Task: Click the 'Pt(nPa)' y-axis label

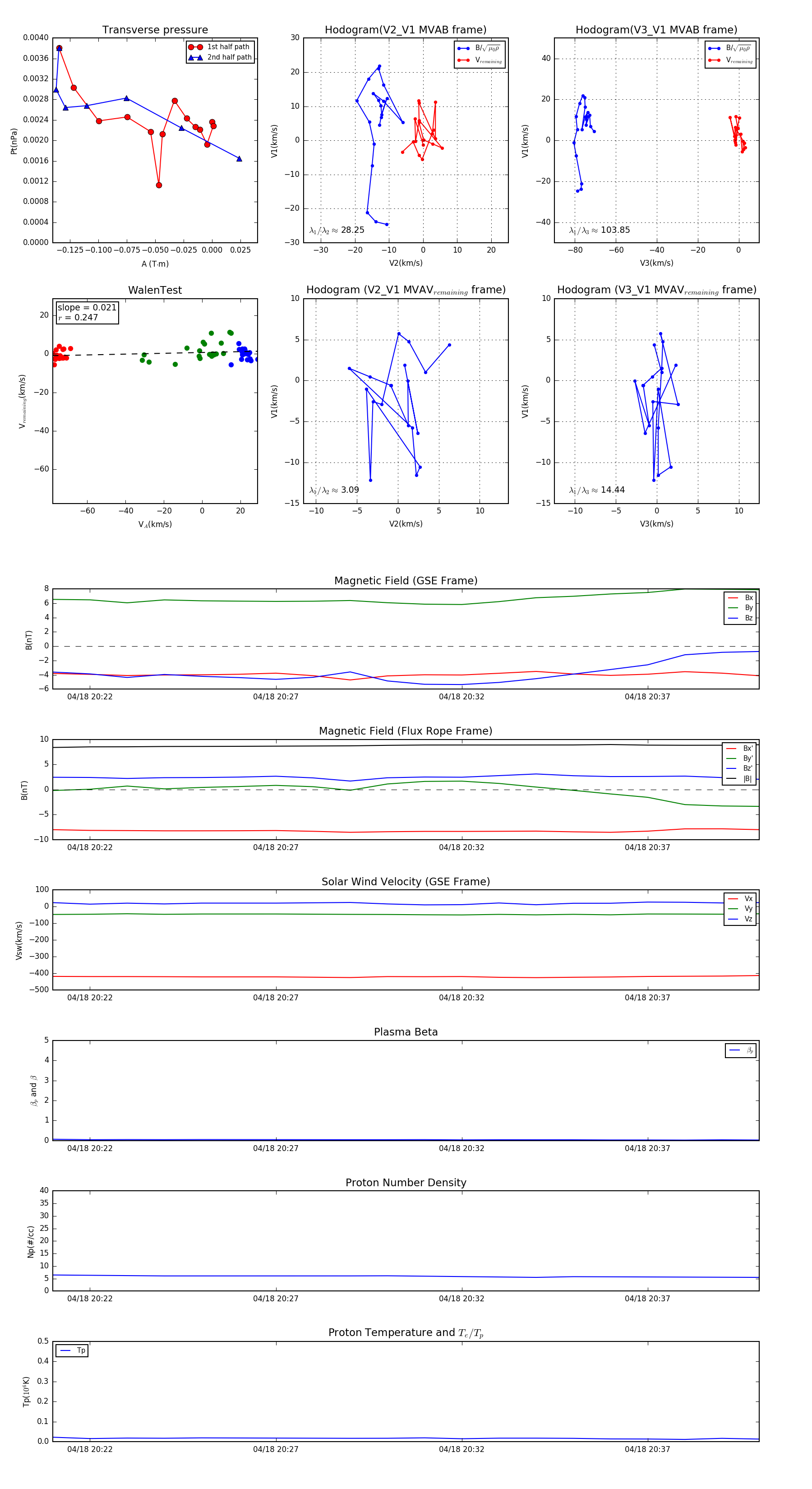Action: click(x=14, y=140)
